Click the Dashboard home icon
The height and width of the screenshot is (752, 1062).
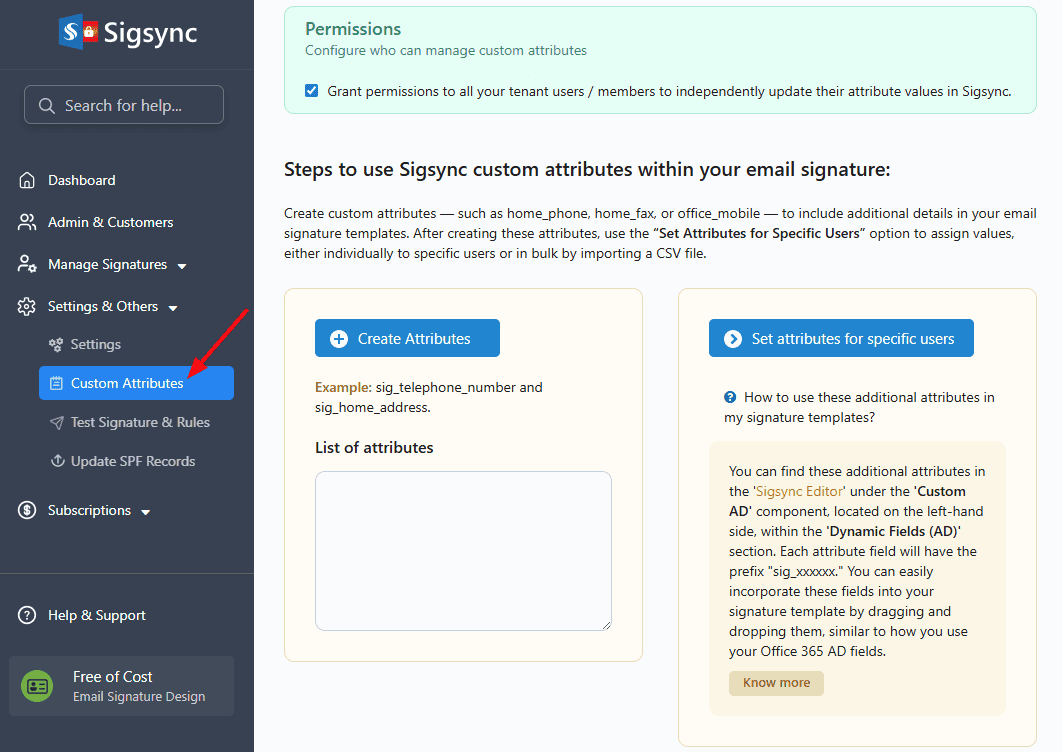coord(27,180)
